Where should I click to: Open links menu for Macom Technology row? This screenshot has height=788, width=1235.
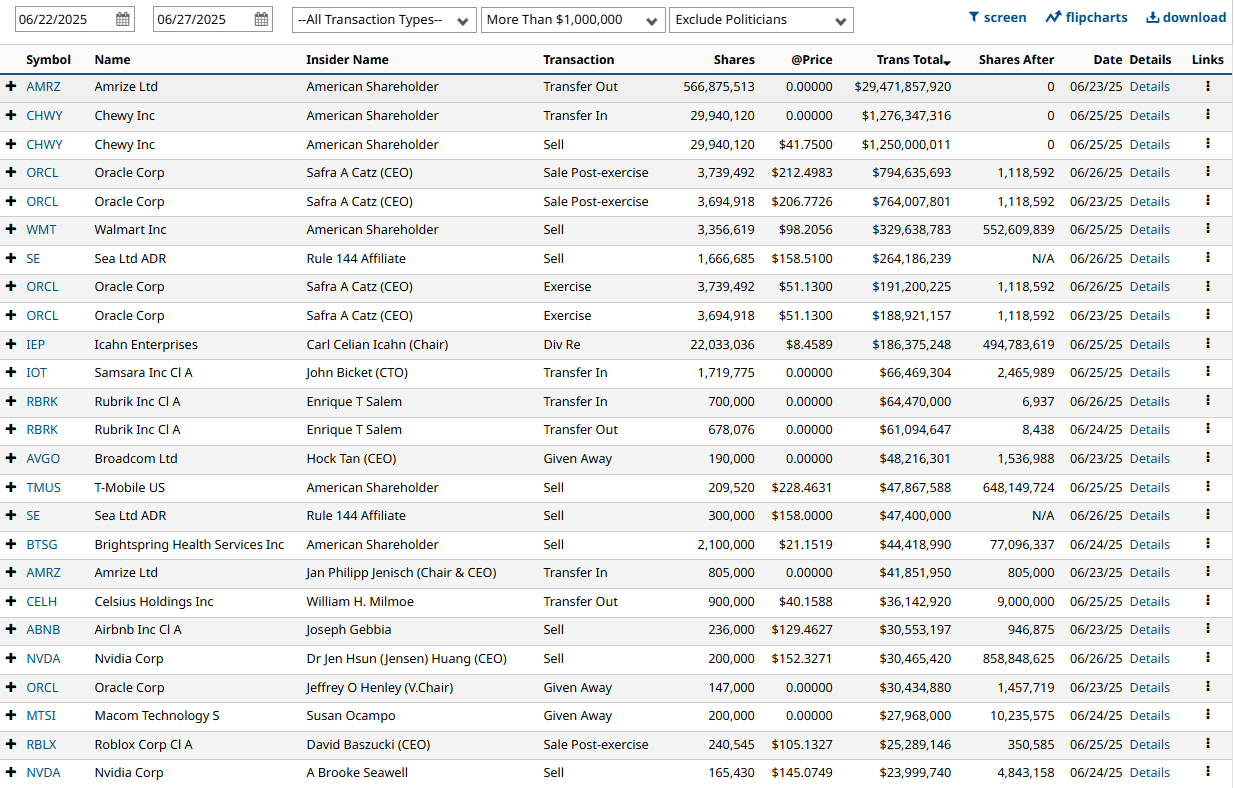click(x=1208, y=715)
